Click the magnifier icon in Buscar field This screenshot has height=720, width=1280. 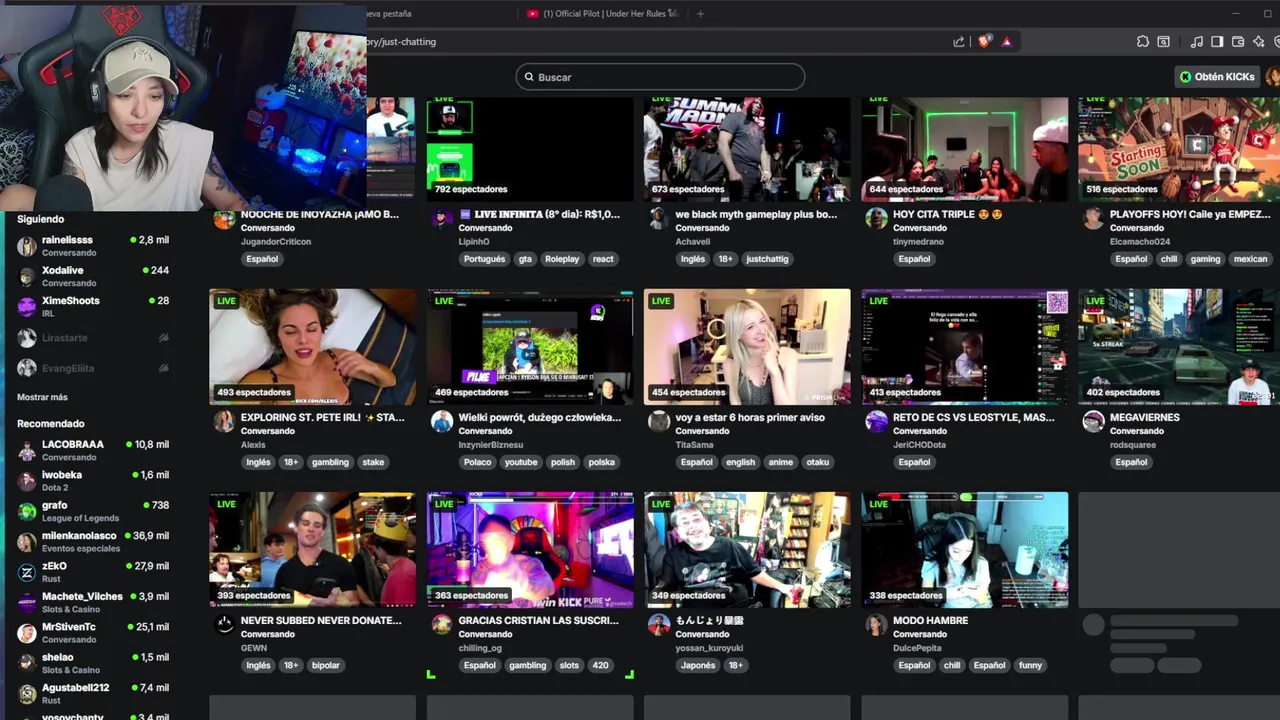529,77
